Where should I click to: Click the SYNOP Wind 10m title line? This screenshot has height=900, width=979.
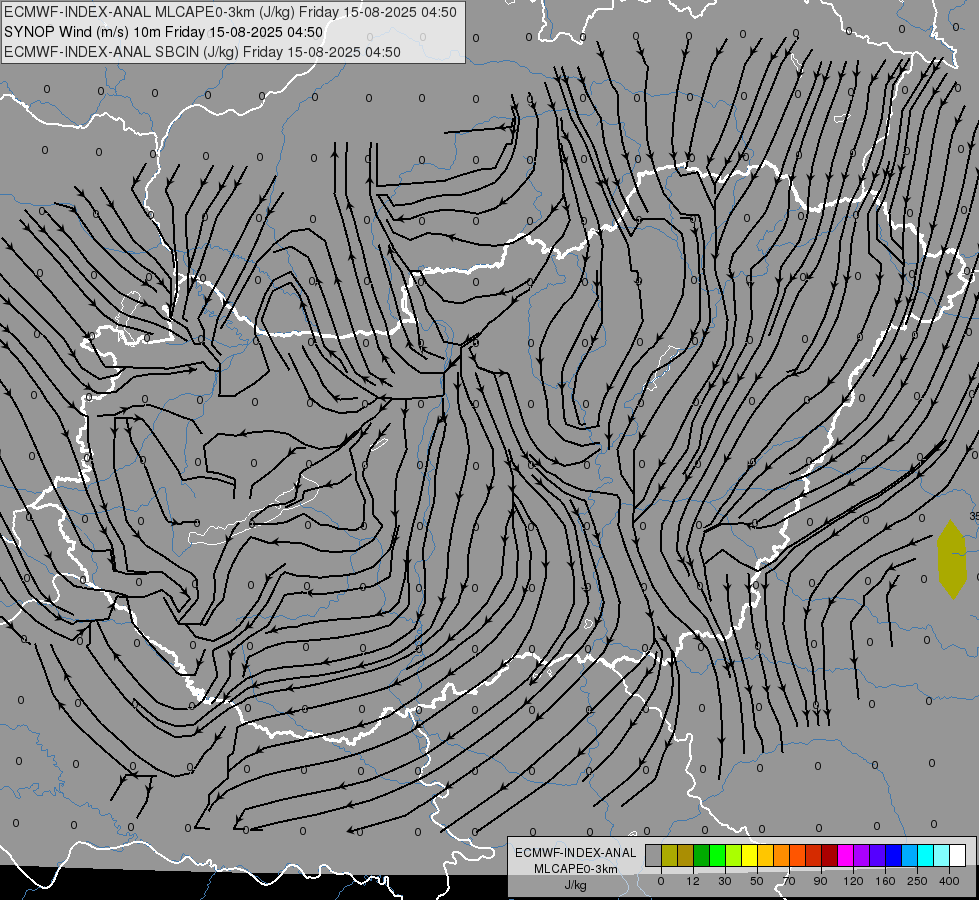[164, 32]
